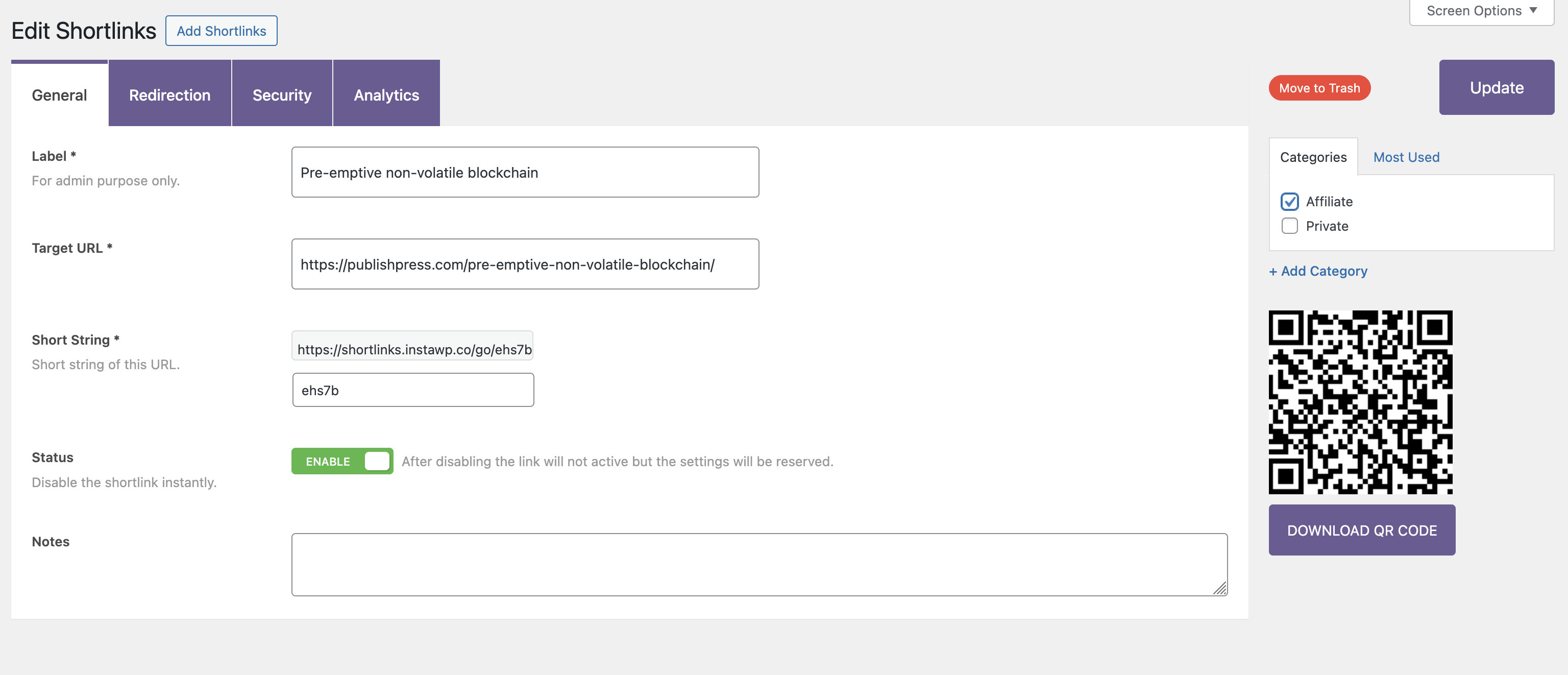Move the shortlink to Trash
Viewport: 1568px width, 675px height.
click(x=1319, y=87)
